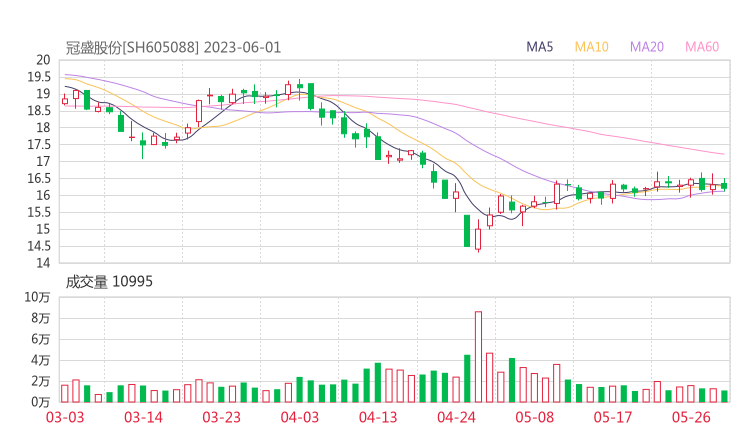Click the 0万 volume axis label

coord(41,402)
